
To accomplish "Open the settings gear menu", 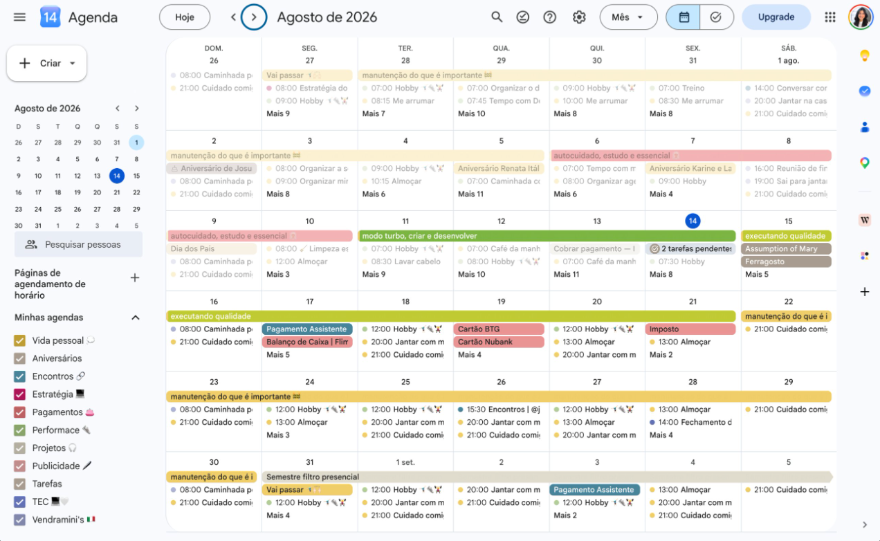I will [579, 17].
